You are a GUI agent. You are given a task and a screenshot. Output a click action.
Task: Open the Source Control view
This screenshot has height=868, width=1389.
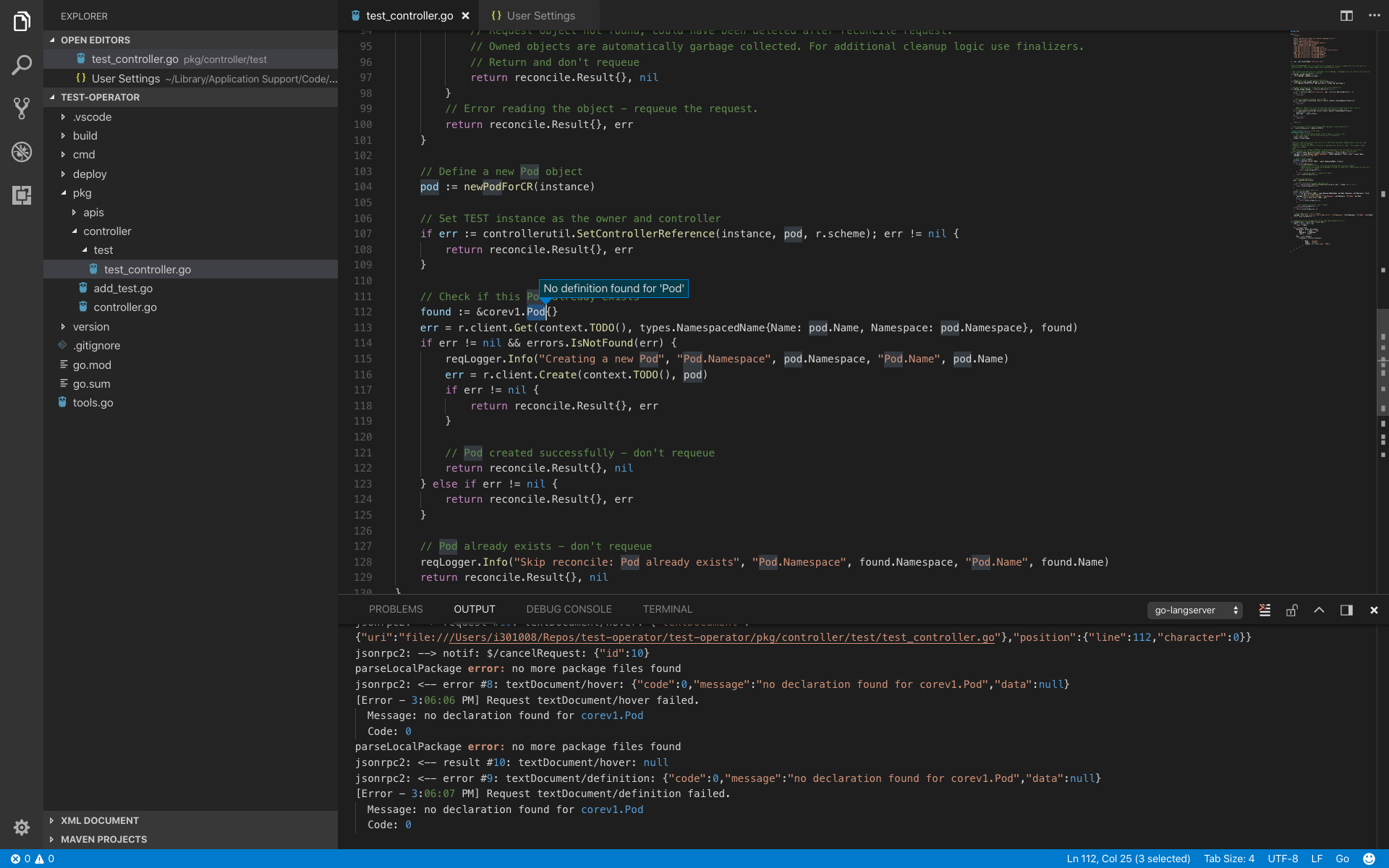click(22, 109)
